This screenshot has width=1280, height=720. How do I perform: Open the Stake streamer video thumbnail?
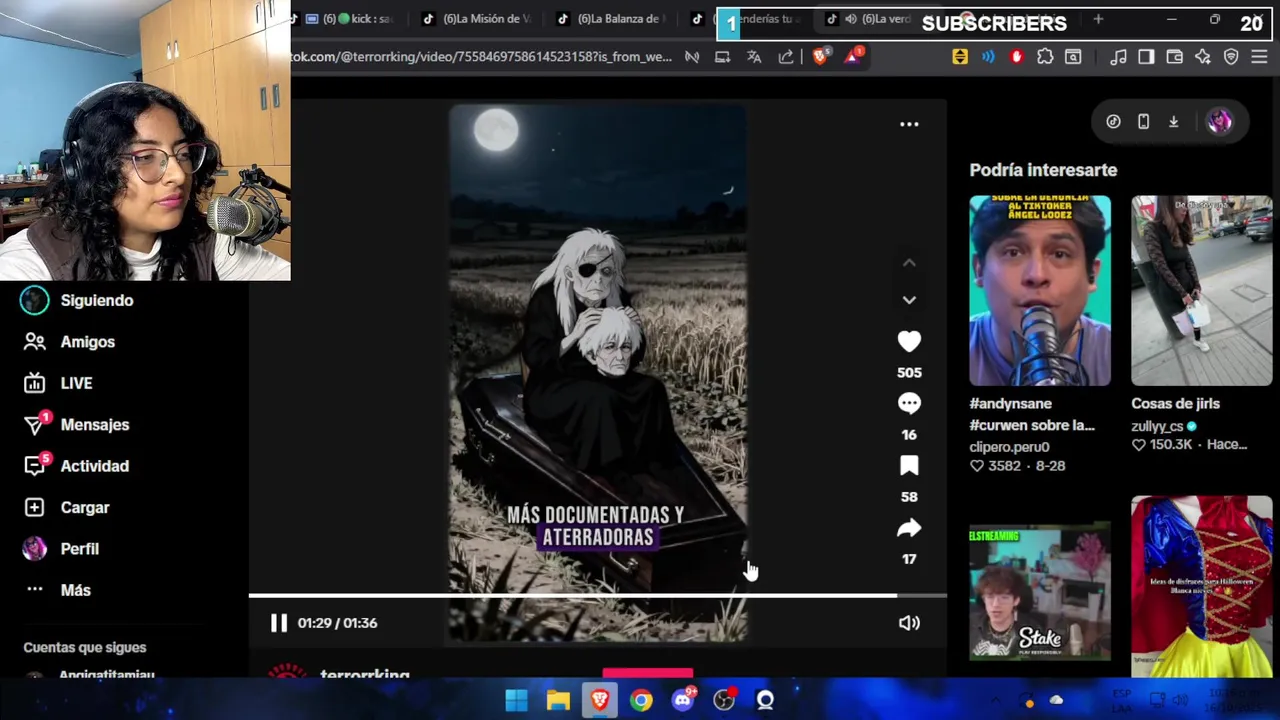(x=1040, y=592)
